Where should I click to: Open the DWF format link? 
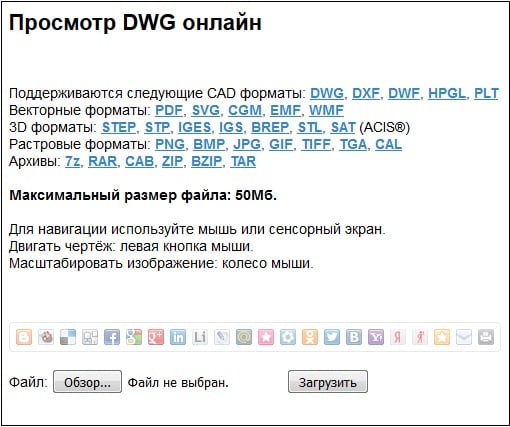point(404,93)
